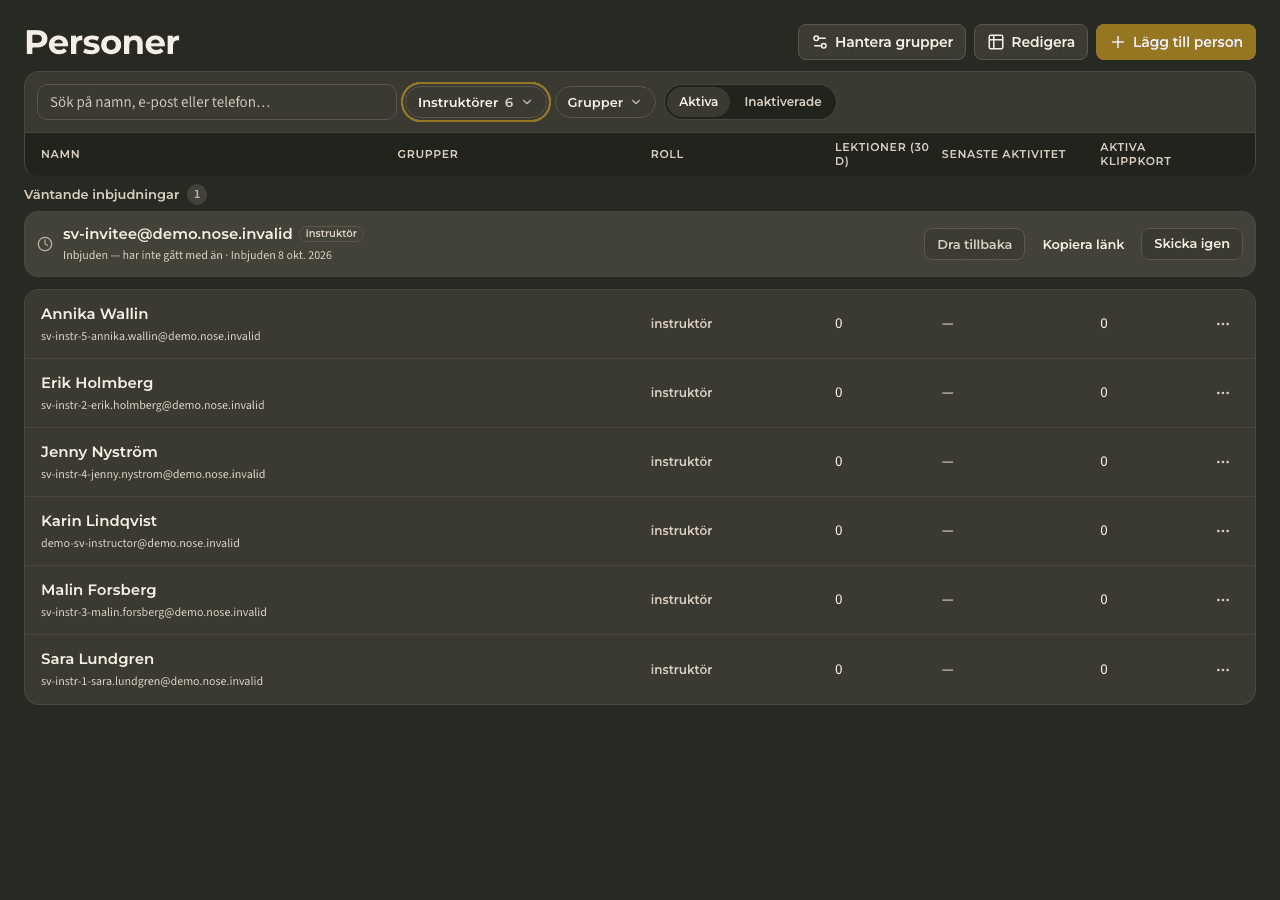
Task: Open more options for Annika Wallin
Action: pyautogui.click(x=1222, y=324)
